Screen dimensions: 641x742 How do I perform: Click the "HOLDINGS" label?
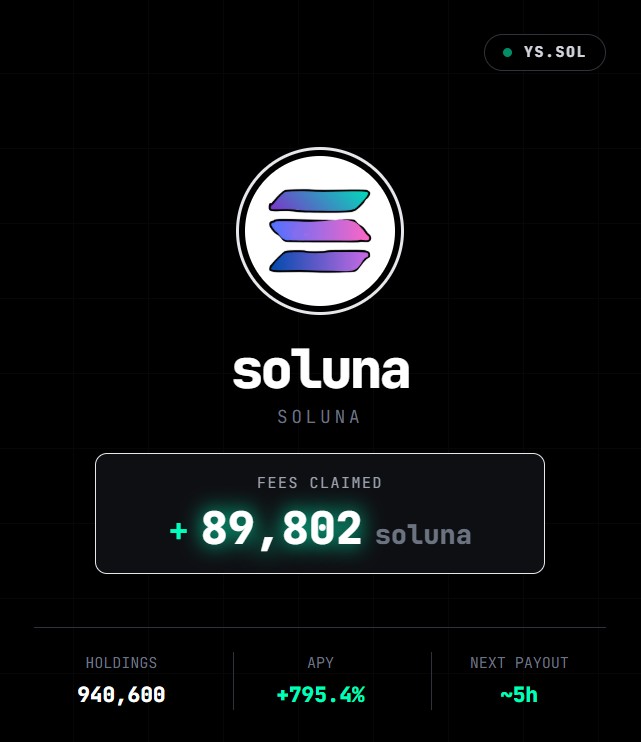tap(121, 662)
